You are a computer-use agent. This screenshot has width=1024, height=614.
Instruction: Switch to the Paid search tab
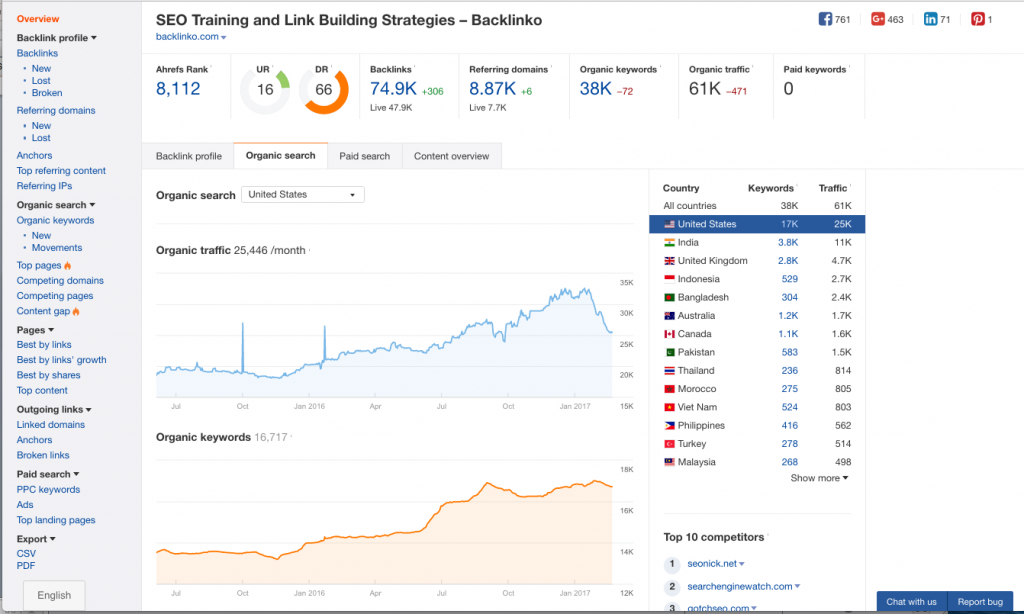pos(364,156)
